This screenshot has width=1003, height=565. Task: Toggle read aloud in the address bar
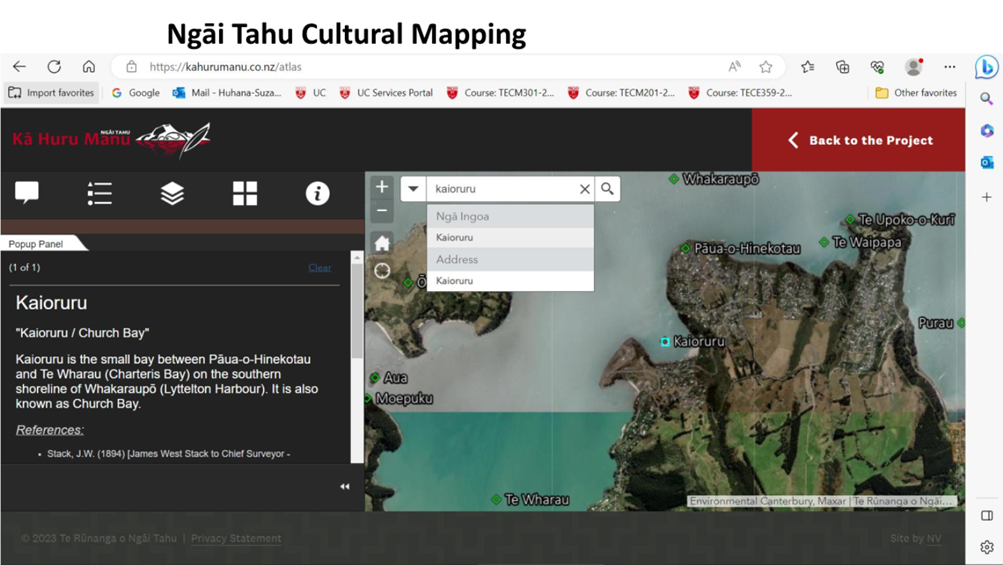734,67
